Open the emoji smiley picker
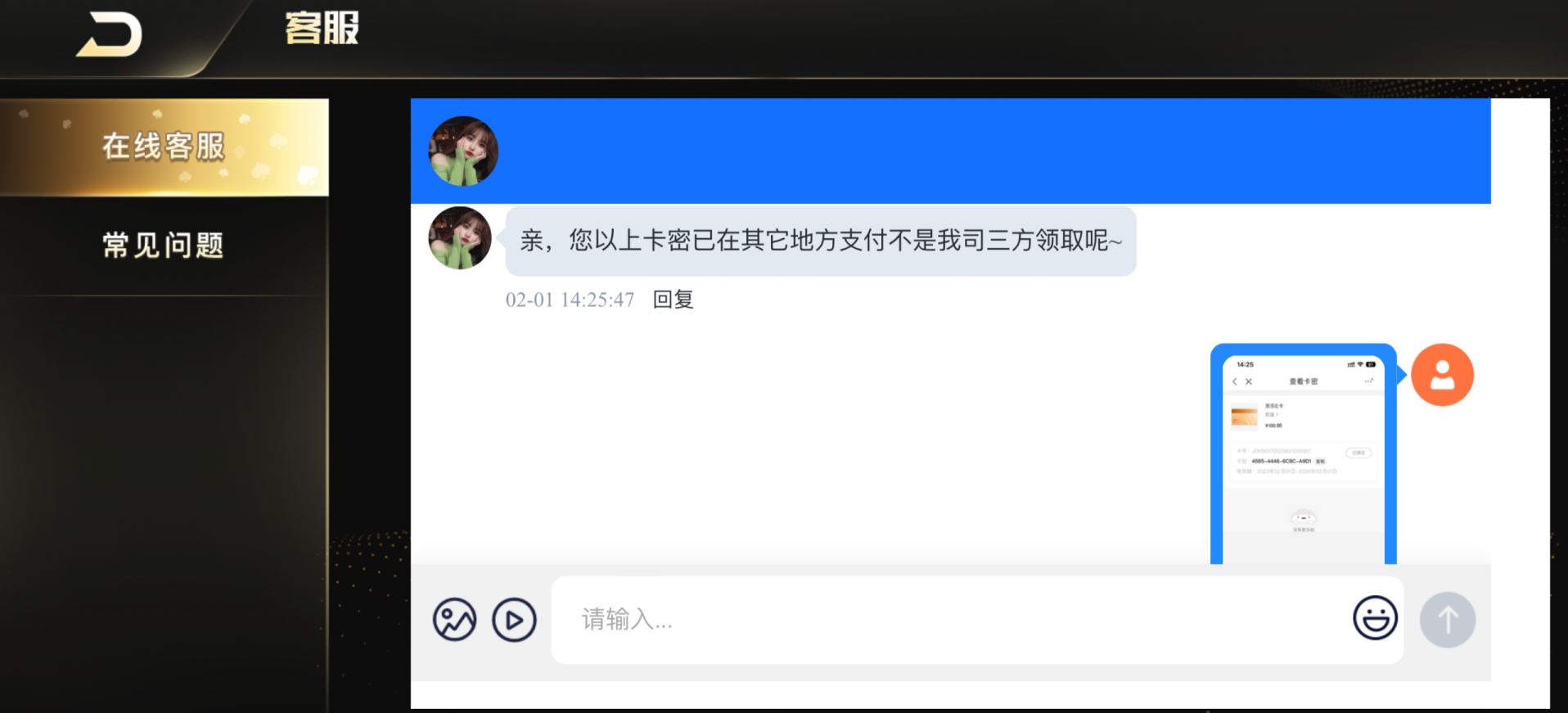1568x713 pixels. point(1375,618)
